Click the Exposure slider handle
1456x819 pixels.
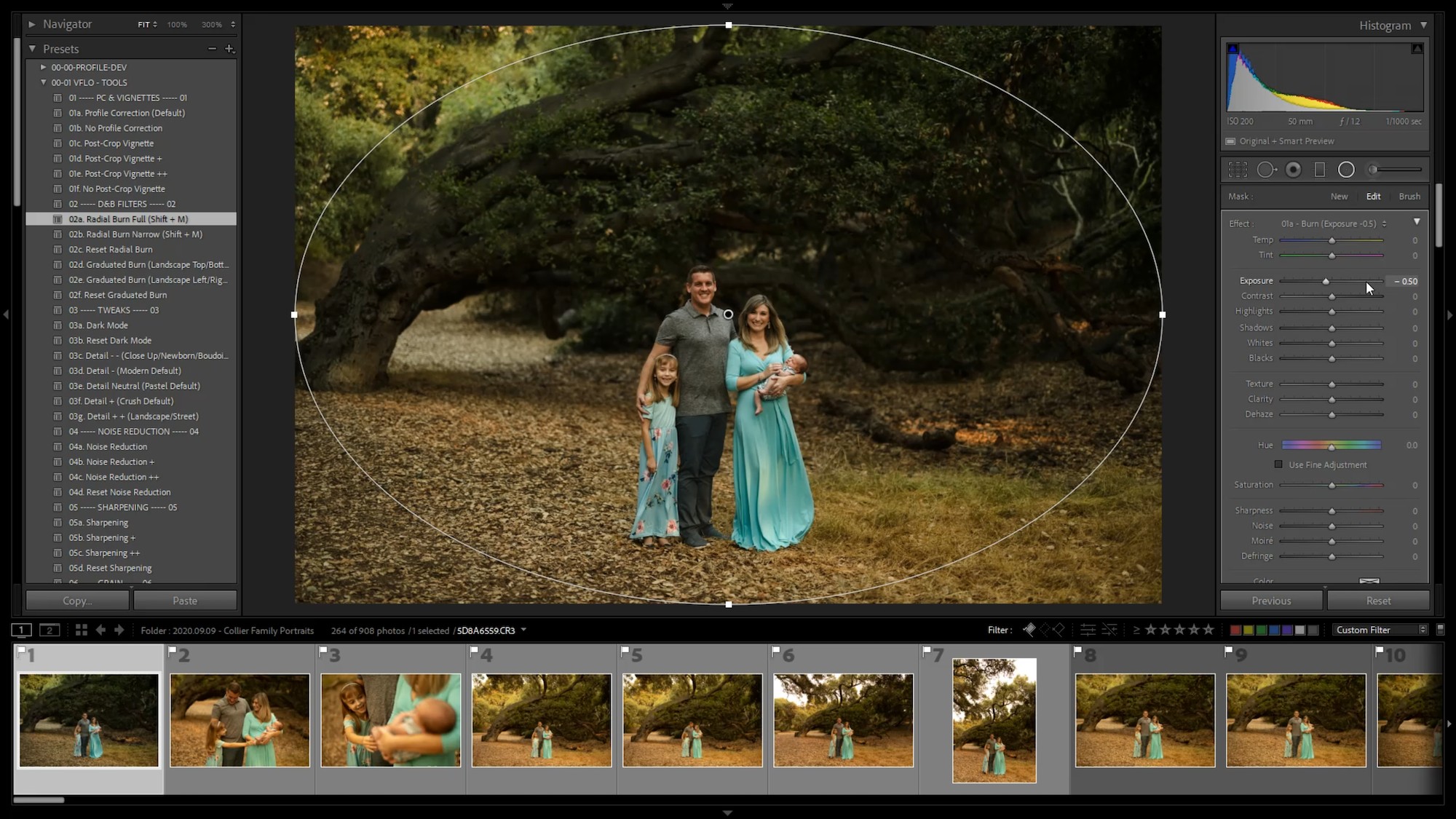[x=1326, y=281]
